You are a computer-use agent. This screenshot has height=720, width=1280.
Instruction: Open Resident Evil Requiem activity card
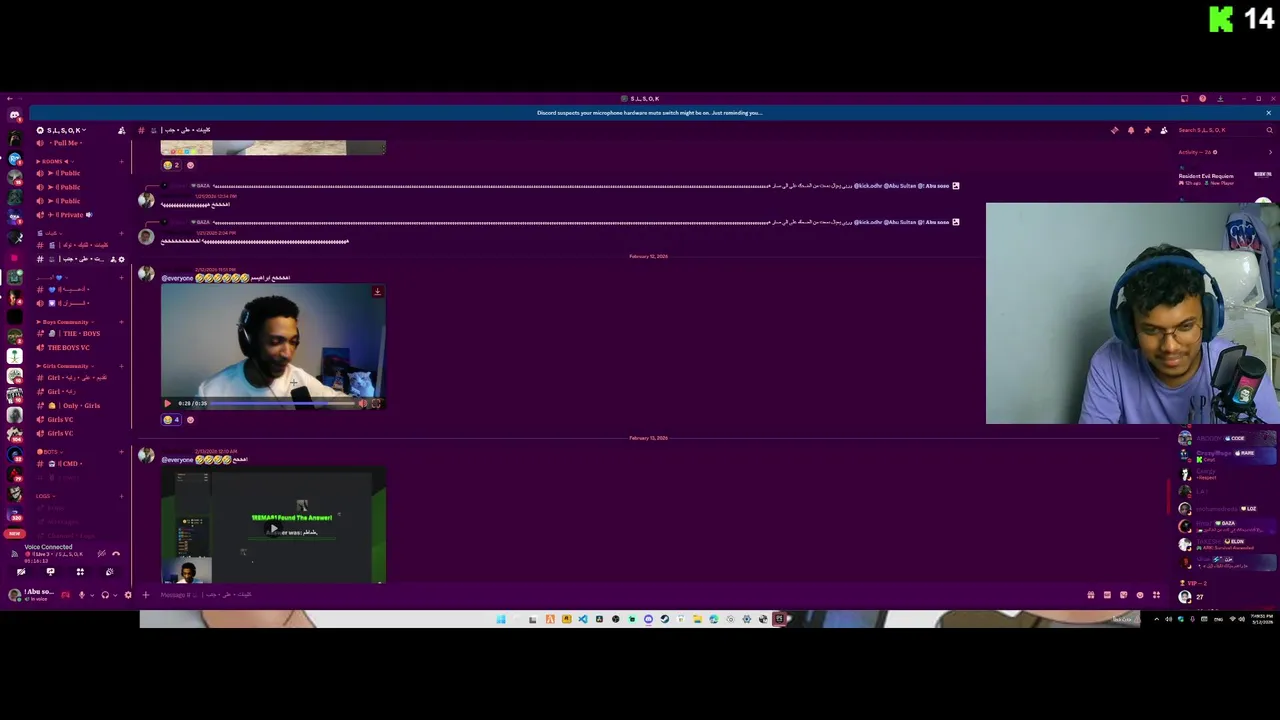1225,178
